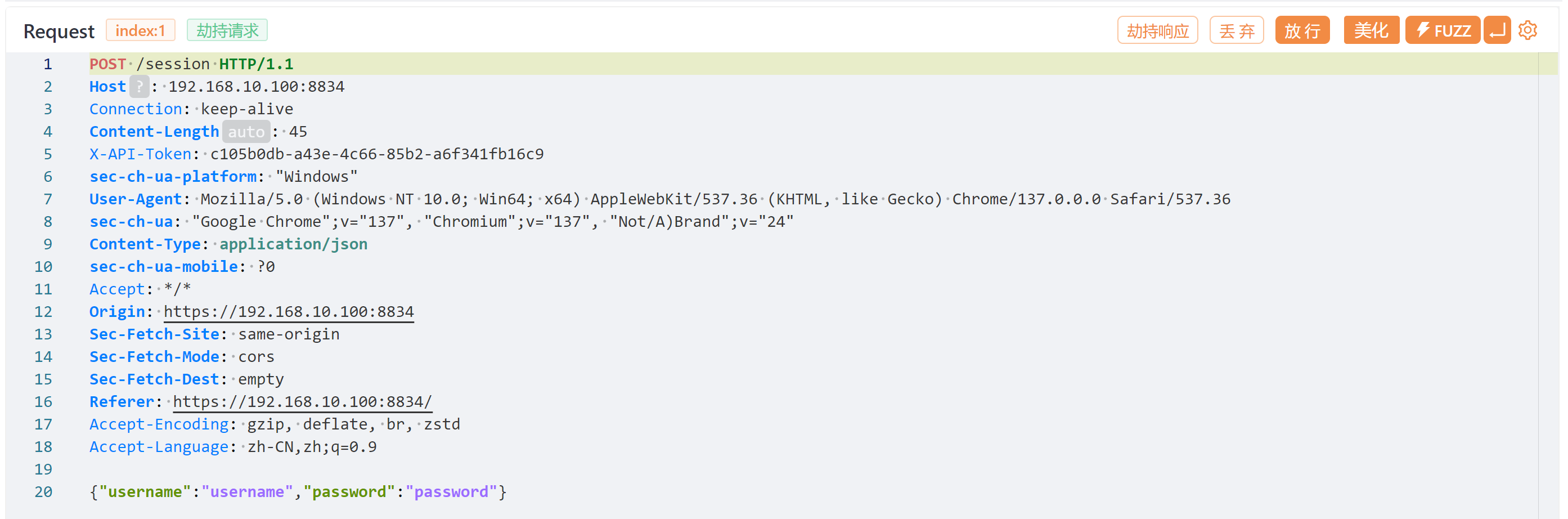
Task: Click the application/json content type value
Action: coord(293,244)
